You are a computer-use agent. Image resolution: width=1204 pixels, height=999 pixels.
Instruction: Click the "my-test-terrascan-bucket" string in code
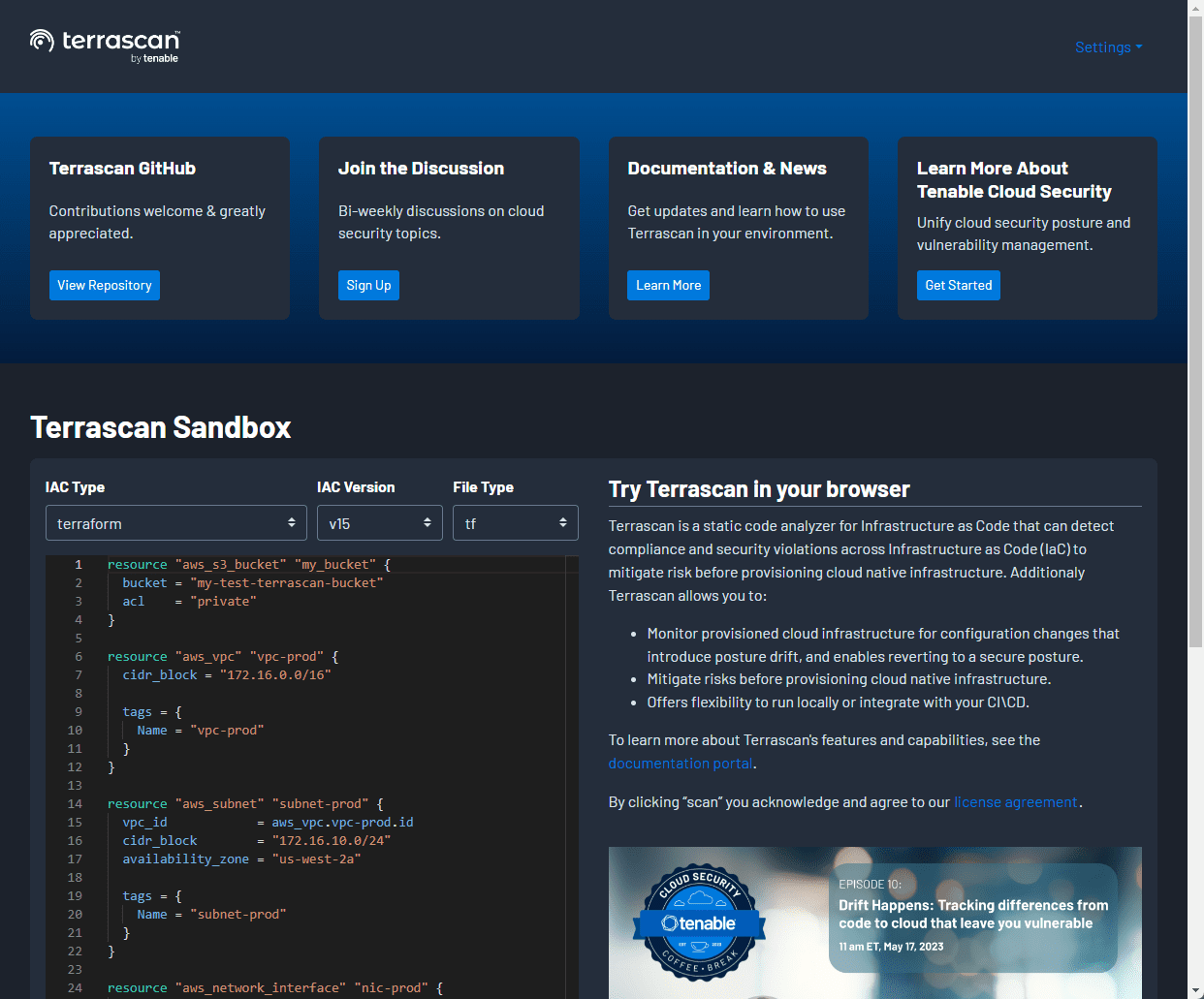[287, 582]
